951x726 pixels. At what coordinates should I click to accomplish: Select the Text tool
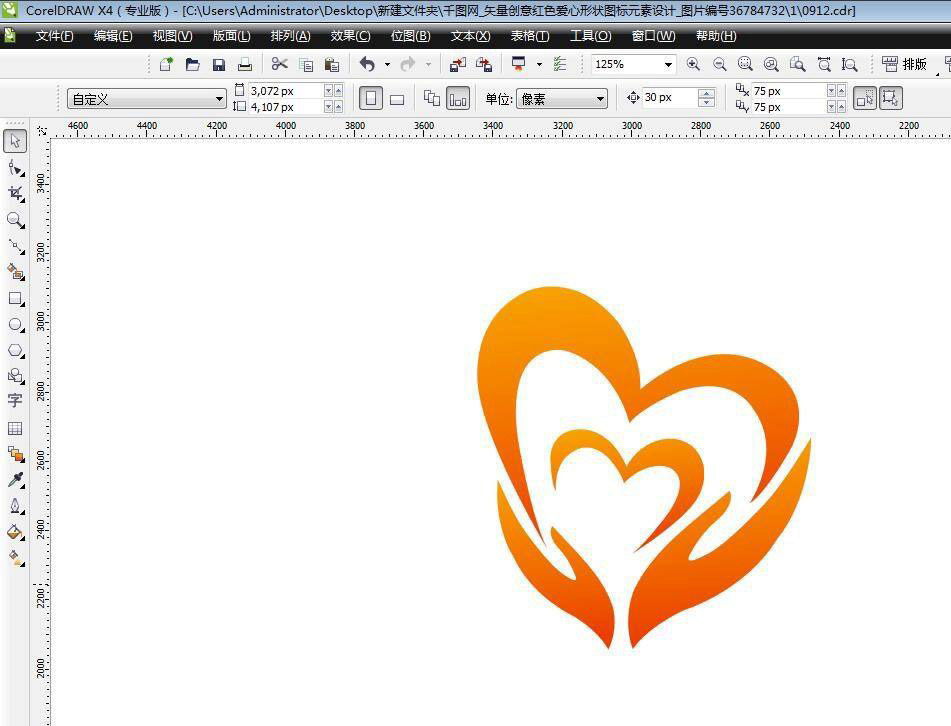15,400
